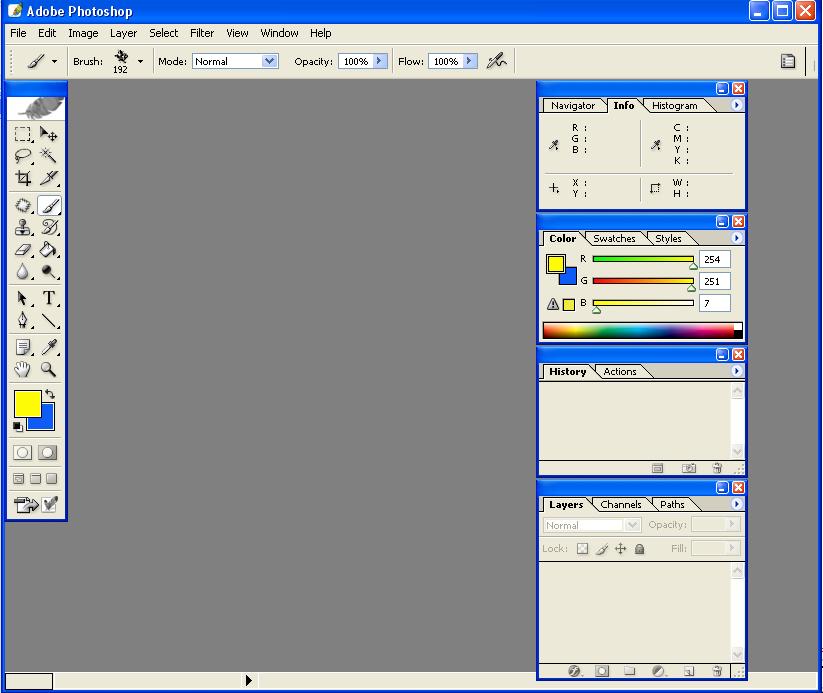Select the Blur tool

(x=22, y=271)
